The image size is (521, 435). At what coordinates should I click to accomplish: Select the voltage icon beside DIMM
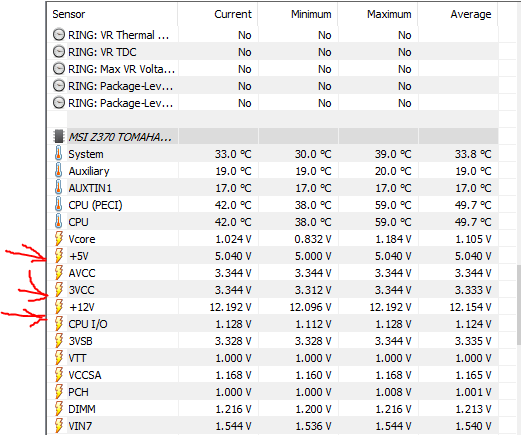pyautogui.click(x=59, y=409)
